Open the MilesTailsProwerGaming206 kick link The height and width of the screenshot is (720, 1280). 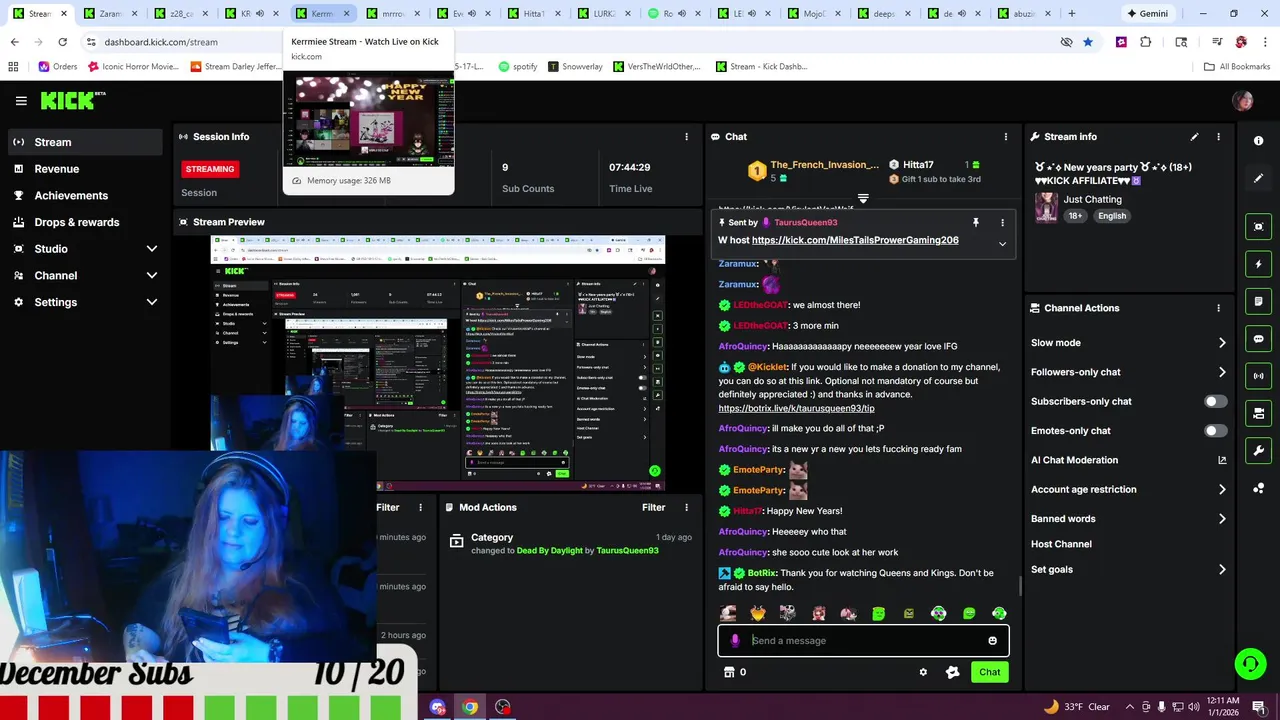[x=855, y=240]
